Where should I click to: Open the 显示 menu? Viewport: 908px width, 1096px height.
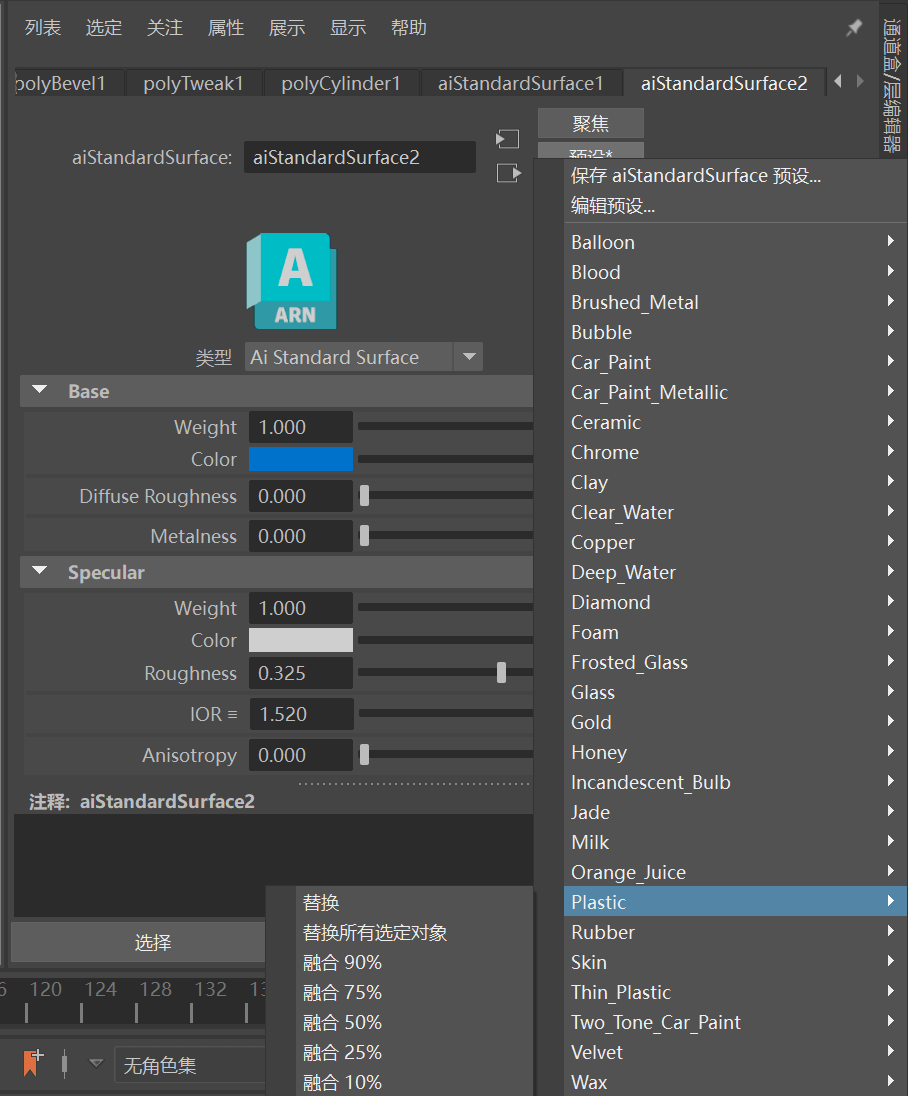[347, 28]
